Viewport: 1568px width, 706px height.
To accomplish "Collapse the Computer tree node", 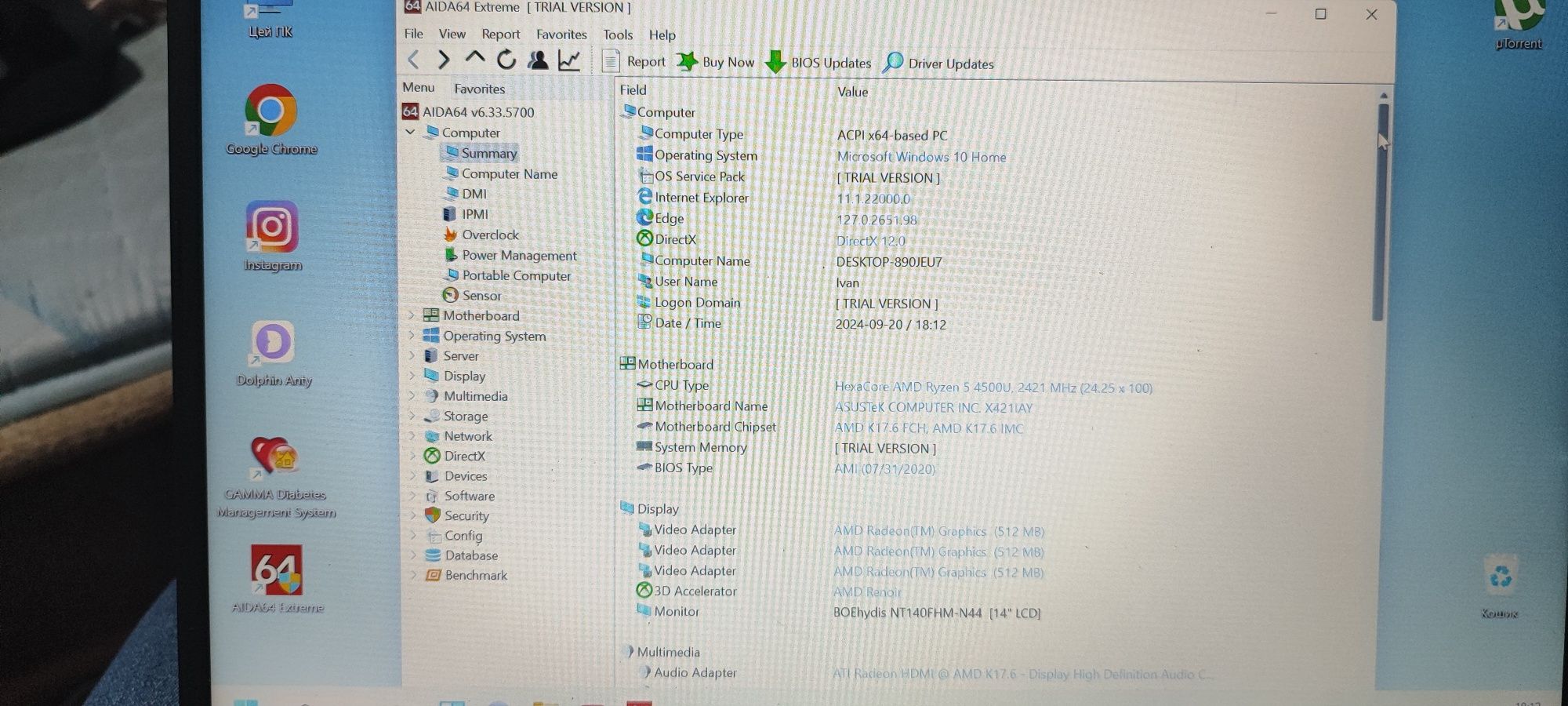I will (410, 133).
